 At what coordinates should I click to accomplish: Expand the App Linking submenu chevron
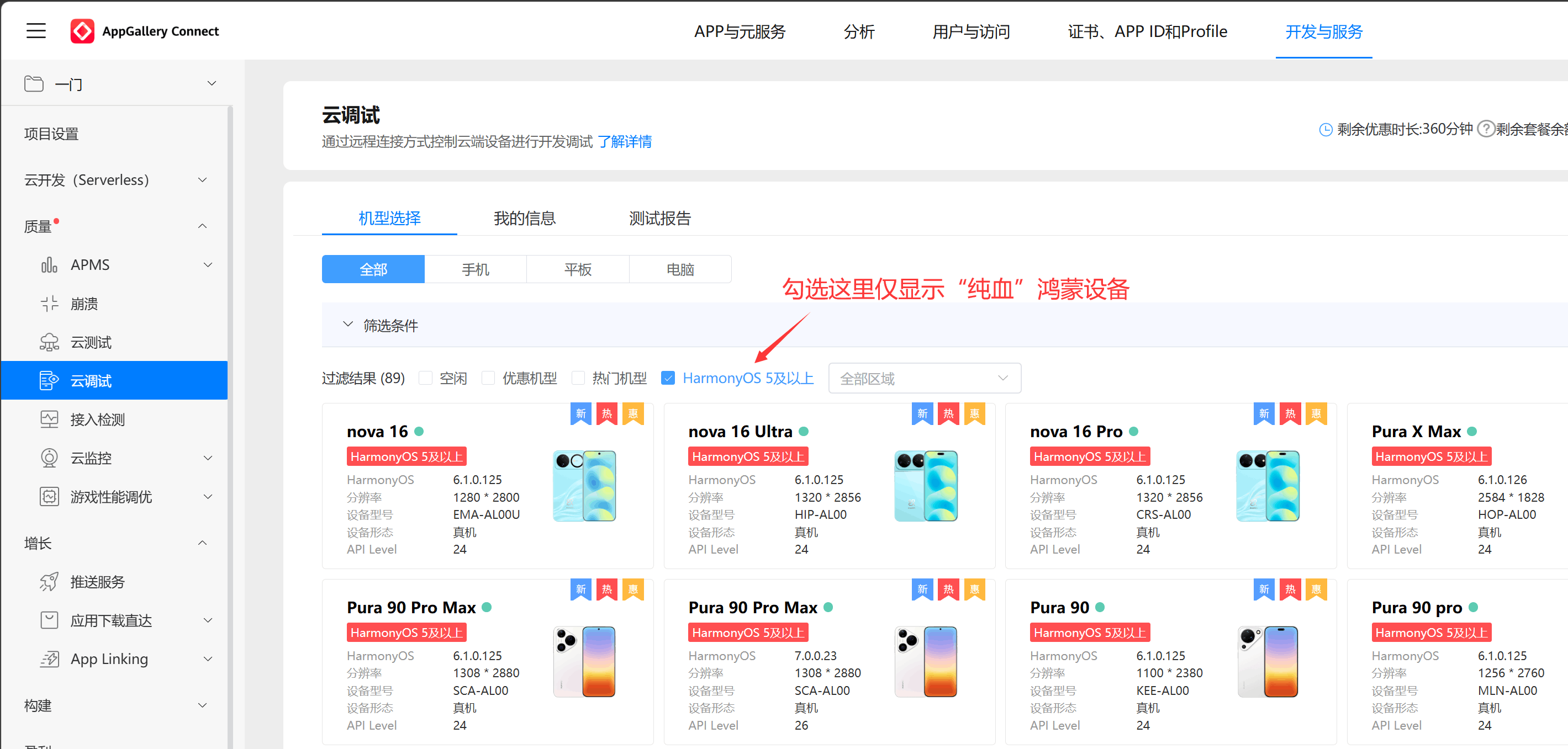pyautogui.click(x=208, y=659)
